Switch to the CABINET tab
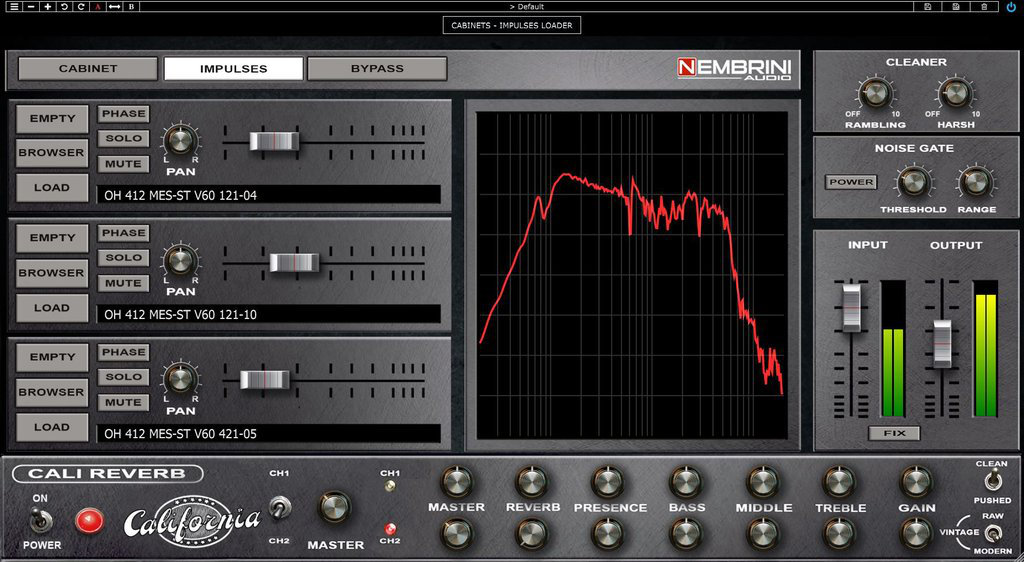Image resolution: width=1024 pixels, height=562 pixels. pos(88,69)
